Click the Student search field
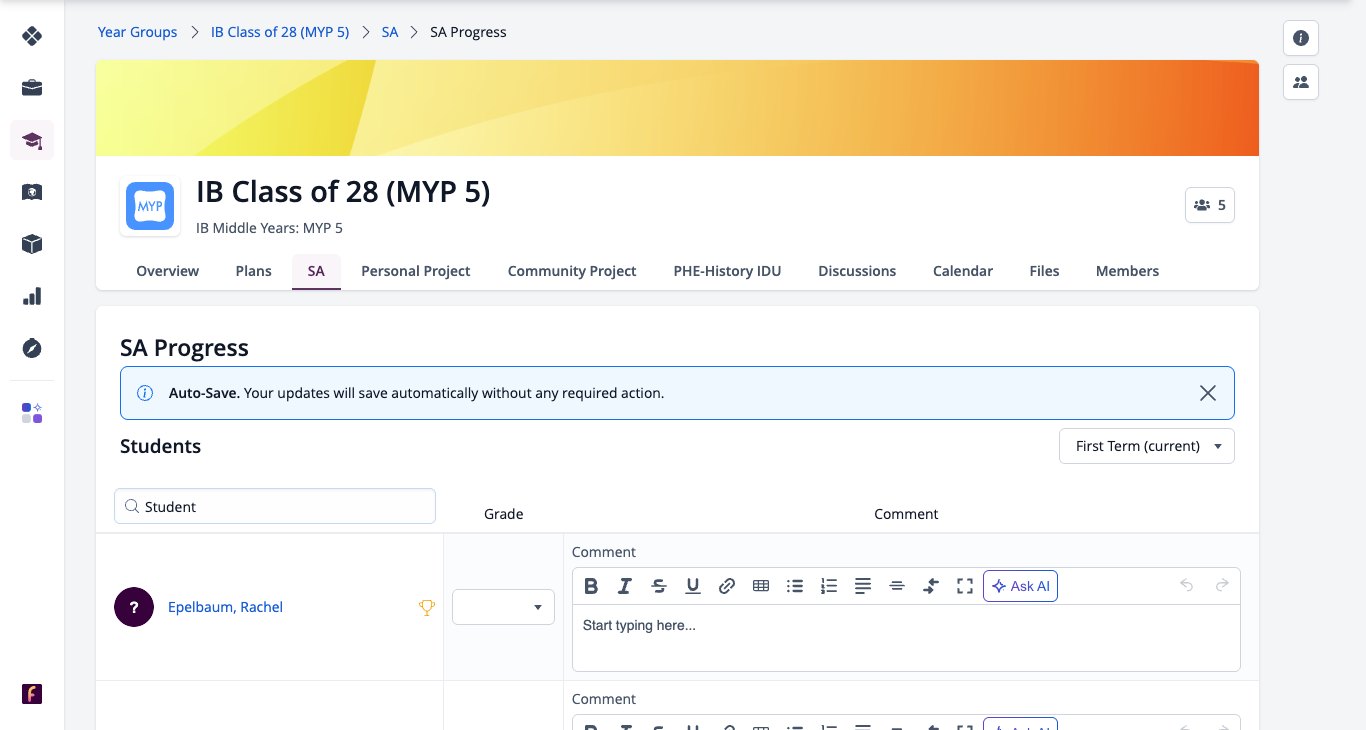1366x730 pixels. [275, 506]
